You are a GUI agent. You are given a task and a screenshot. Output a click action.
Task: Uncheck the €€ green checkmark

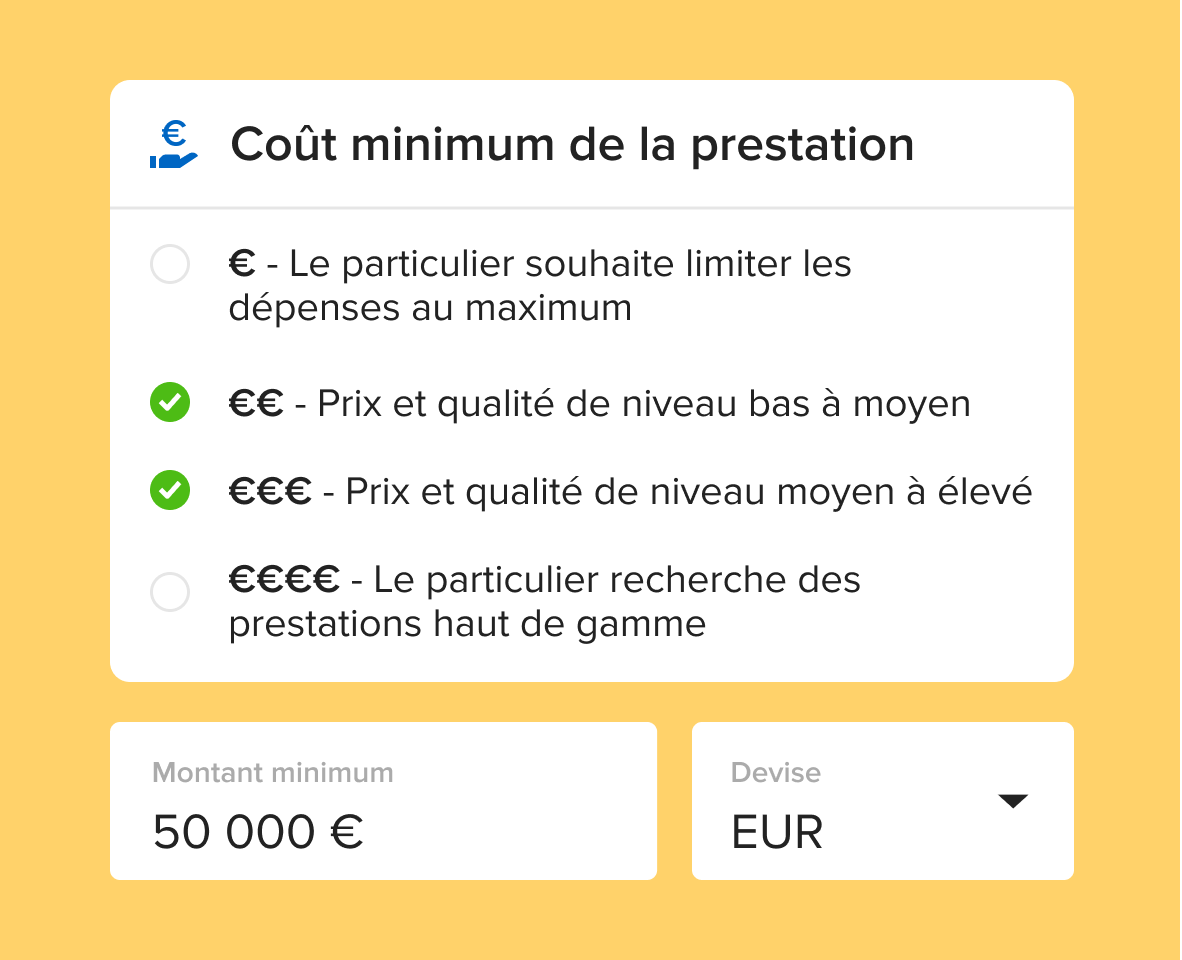click(x=169, y=403)
